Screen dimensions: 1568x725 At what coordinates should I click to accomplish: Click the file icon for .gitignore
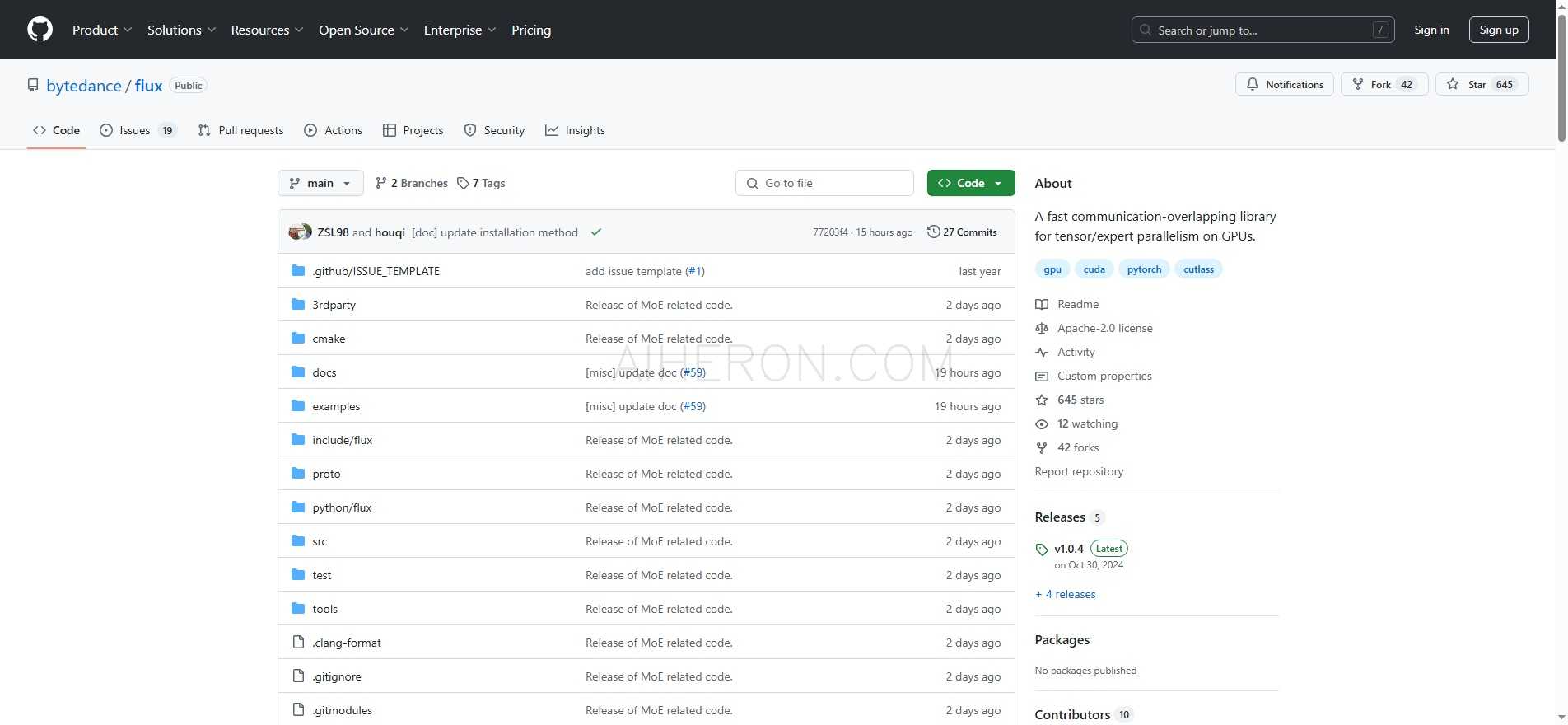coord(298,676)
